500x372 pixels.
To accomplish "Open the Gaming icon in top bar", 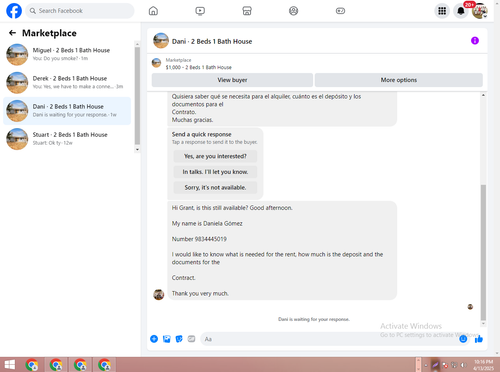I will coord(340,11).
